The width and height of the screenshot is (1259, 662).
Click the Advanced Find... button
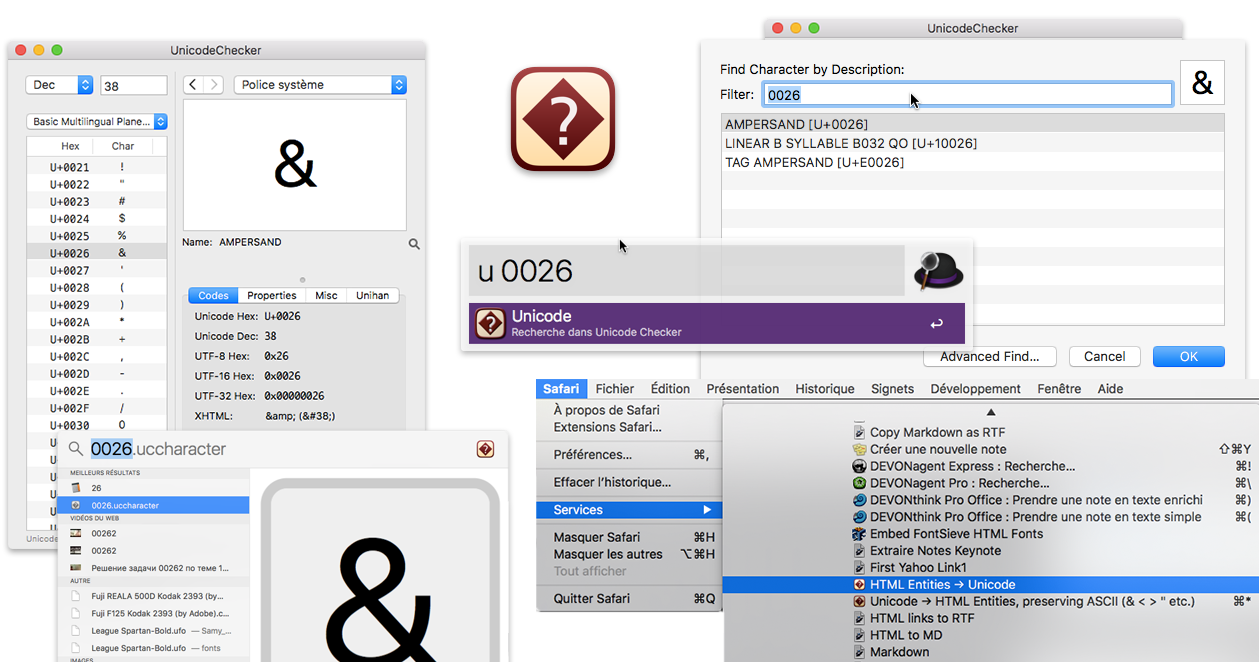pyautogui.click(x=989, y=357)
